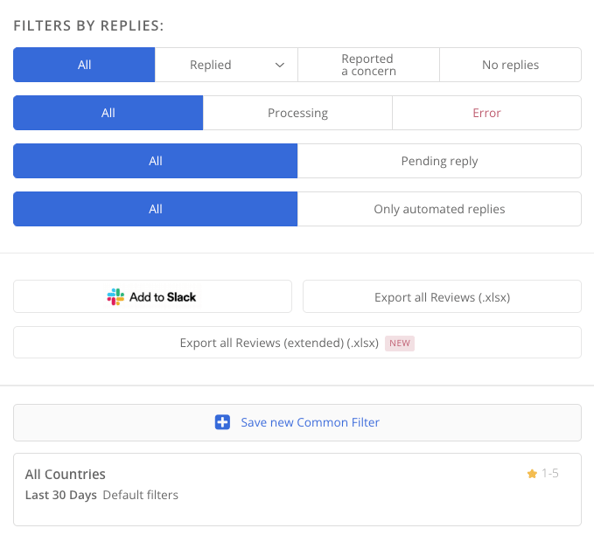Image resolution: width=594 pixels, height=535 pixels.
Task: Filter by Reported a concern
Action: [369, 65]
